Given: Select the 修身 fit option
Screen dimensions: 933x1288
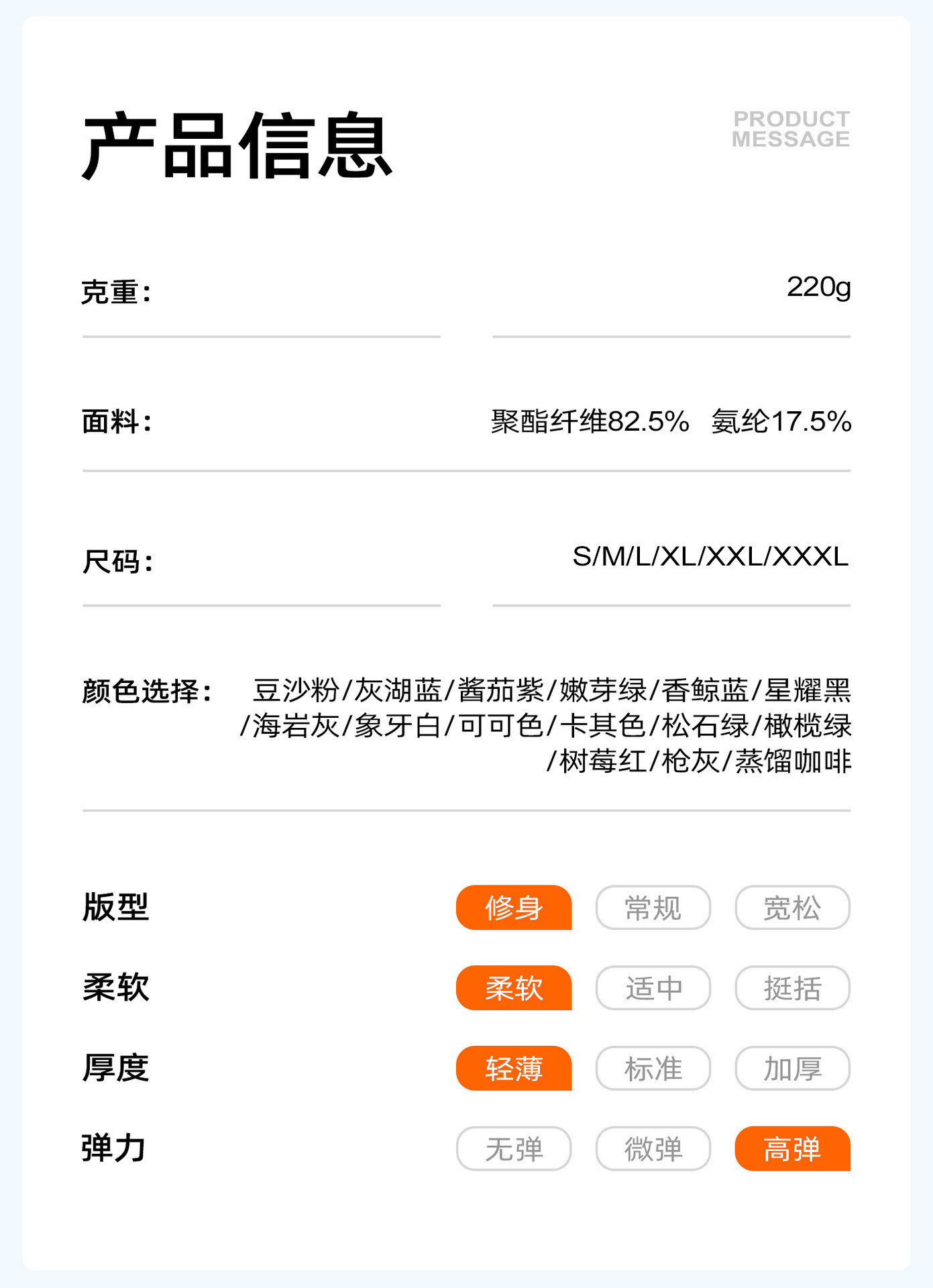Looking at the screenshot, I should pyautogui.click(x=514, y=908).
